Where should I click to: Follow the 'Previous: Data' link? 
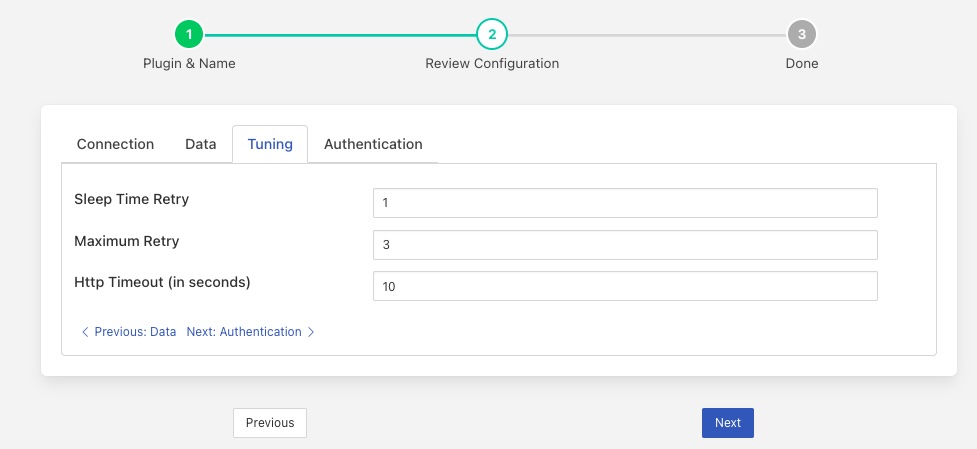(135, 332)
